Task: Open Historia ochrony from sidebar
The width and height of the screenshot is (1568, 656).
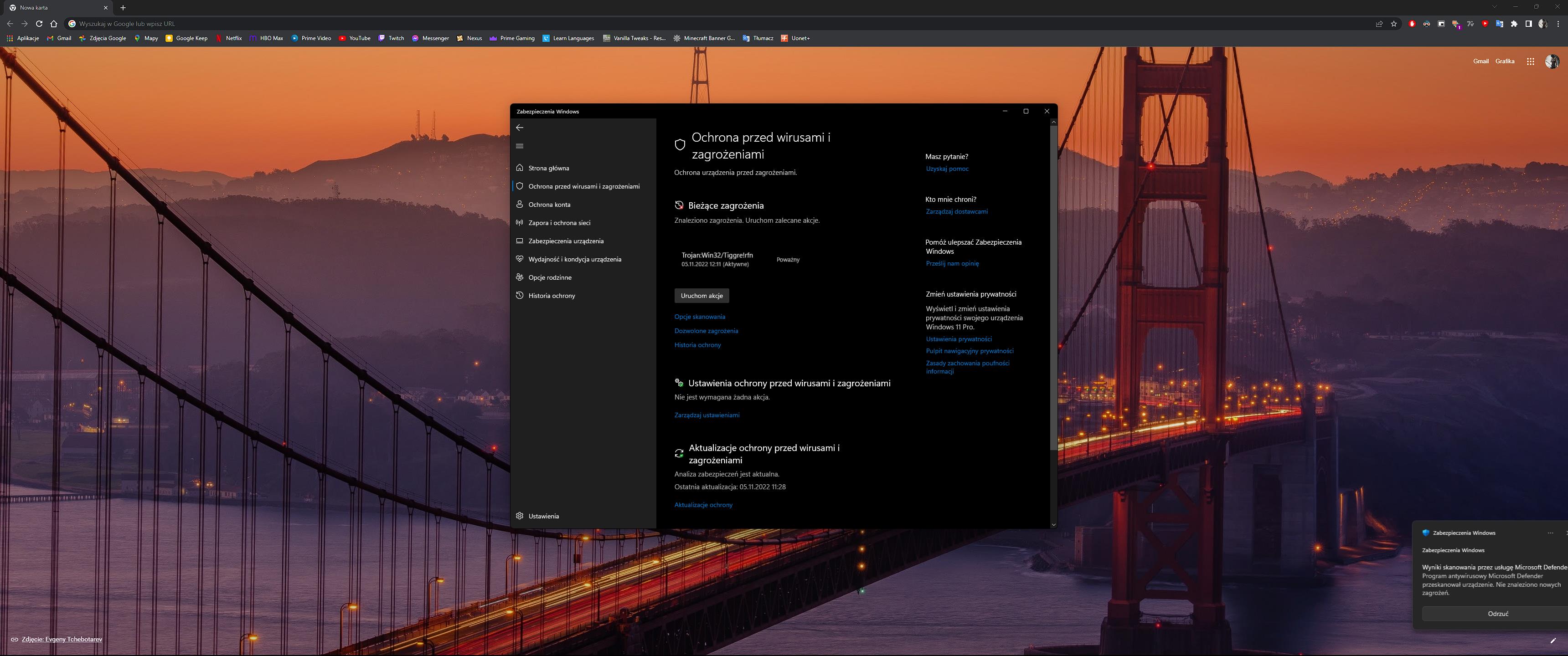Action: coord(552,296)
